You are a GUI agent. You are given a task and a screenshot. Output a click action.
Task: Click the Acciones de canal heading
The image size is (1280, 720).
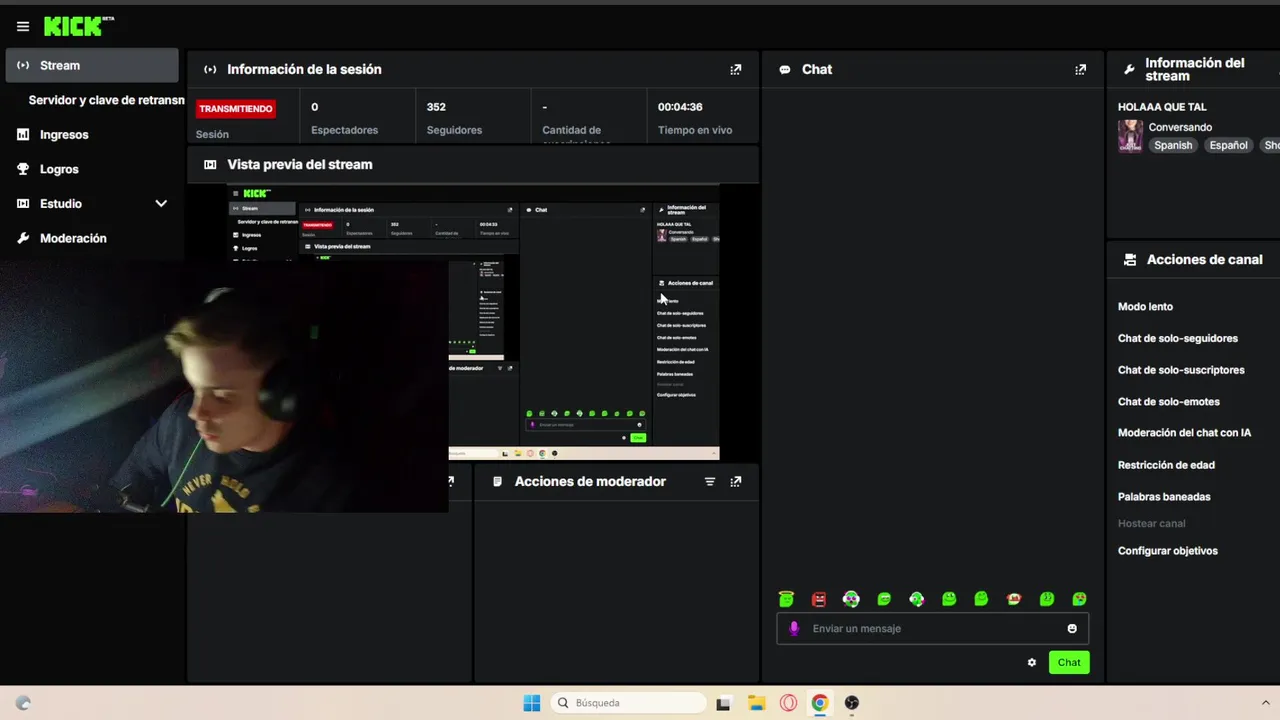(1204, 259)
